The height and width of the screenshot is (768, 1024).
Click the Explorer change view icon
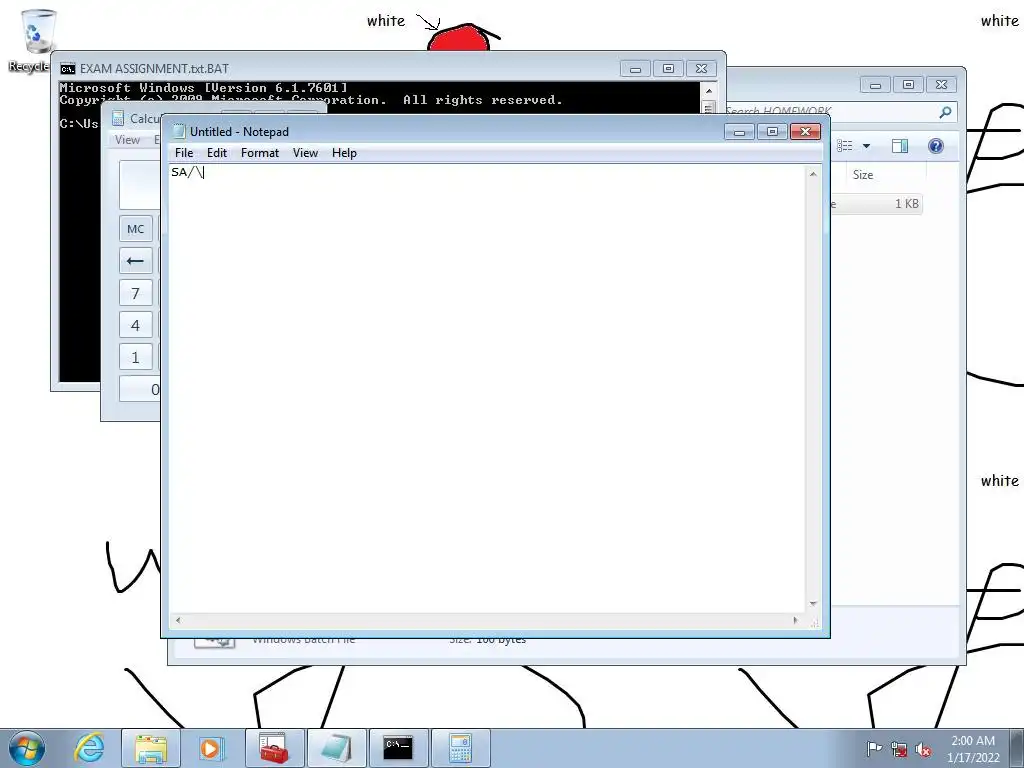[x=845, y=146]
